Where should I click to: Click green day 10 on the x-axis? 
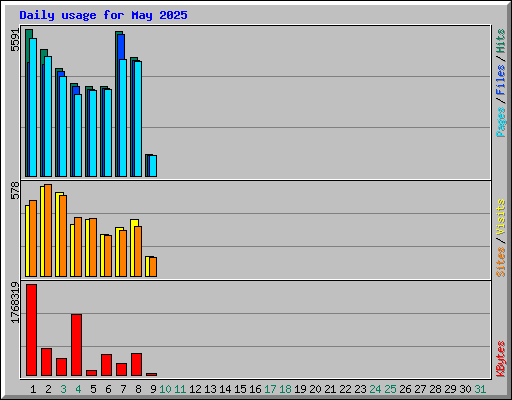165,389
